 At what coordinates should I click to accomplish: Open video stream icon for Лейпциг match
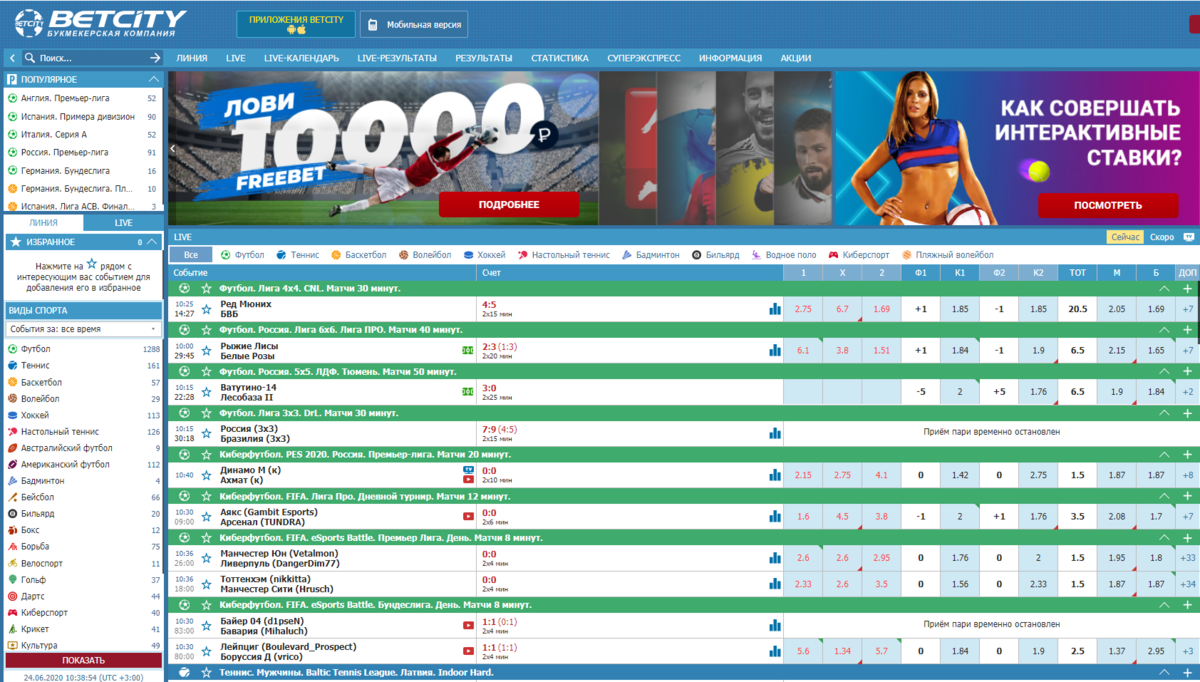tap(468, 651)
